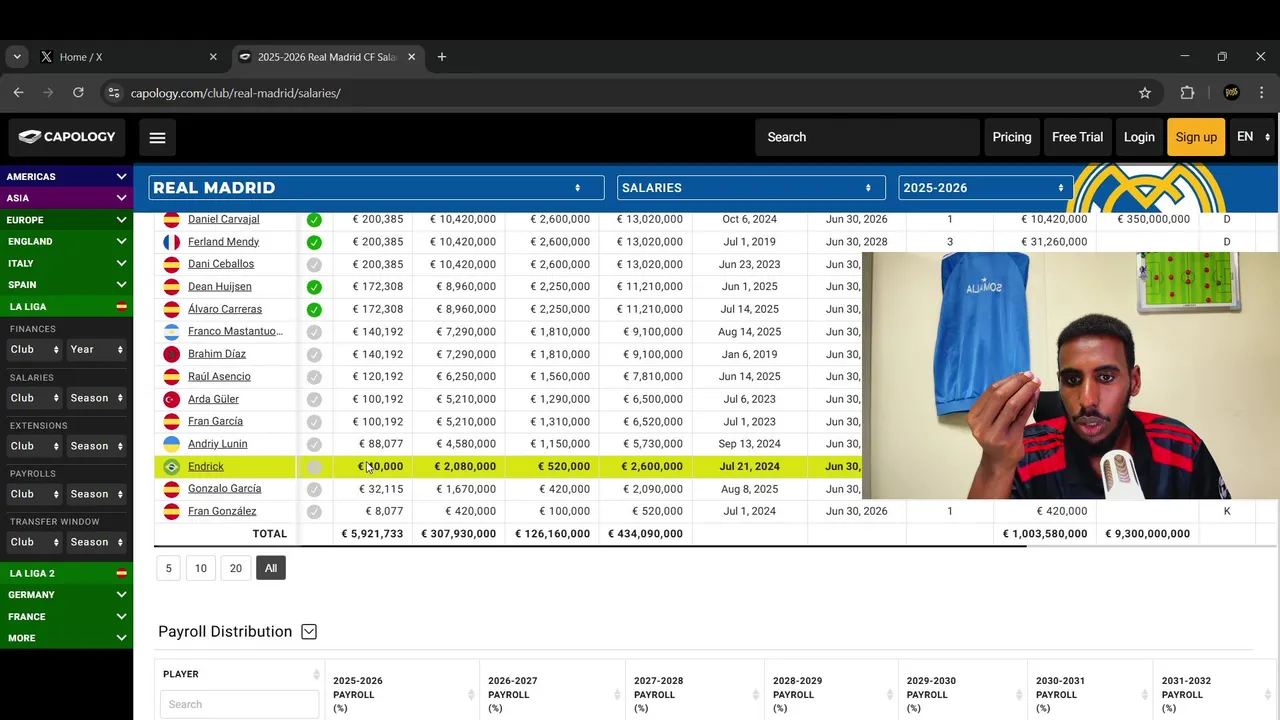The width and height of the screenshot is (1280, 720).
Task: Open the tab search dropdown arrow
Action: 17,57
